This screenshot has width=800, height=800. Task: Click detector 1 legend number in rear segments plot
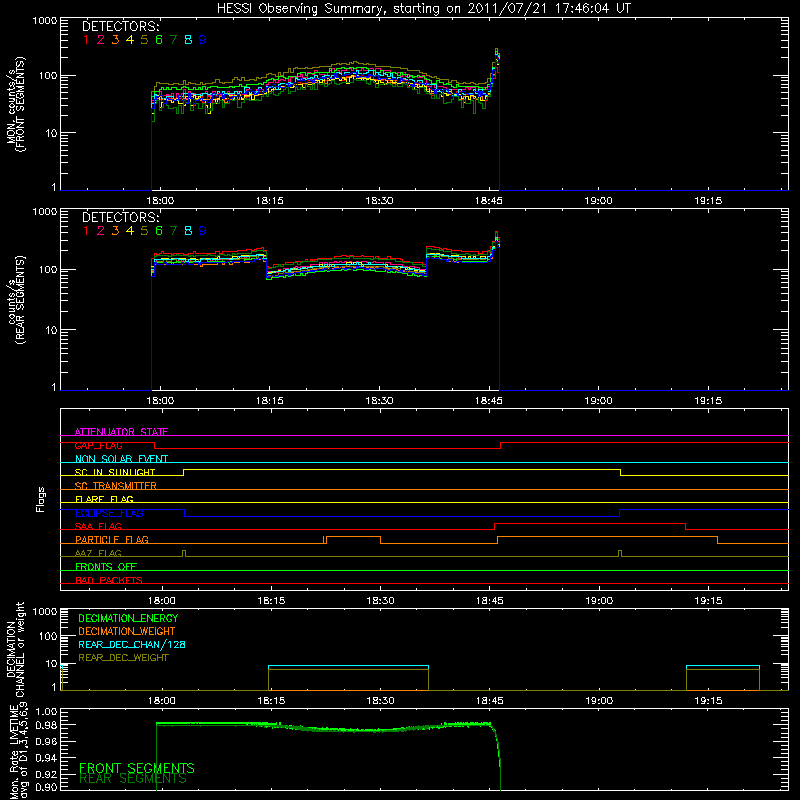(x=86, y=231)
